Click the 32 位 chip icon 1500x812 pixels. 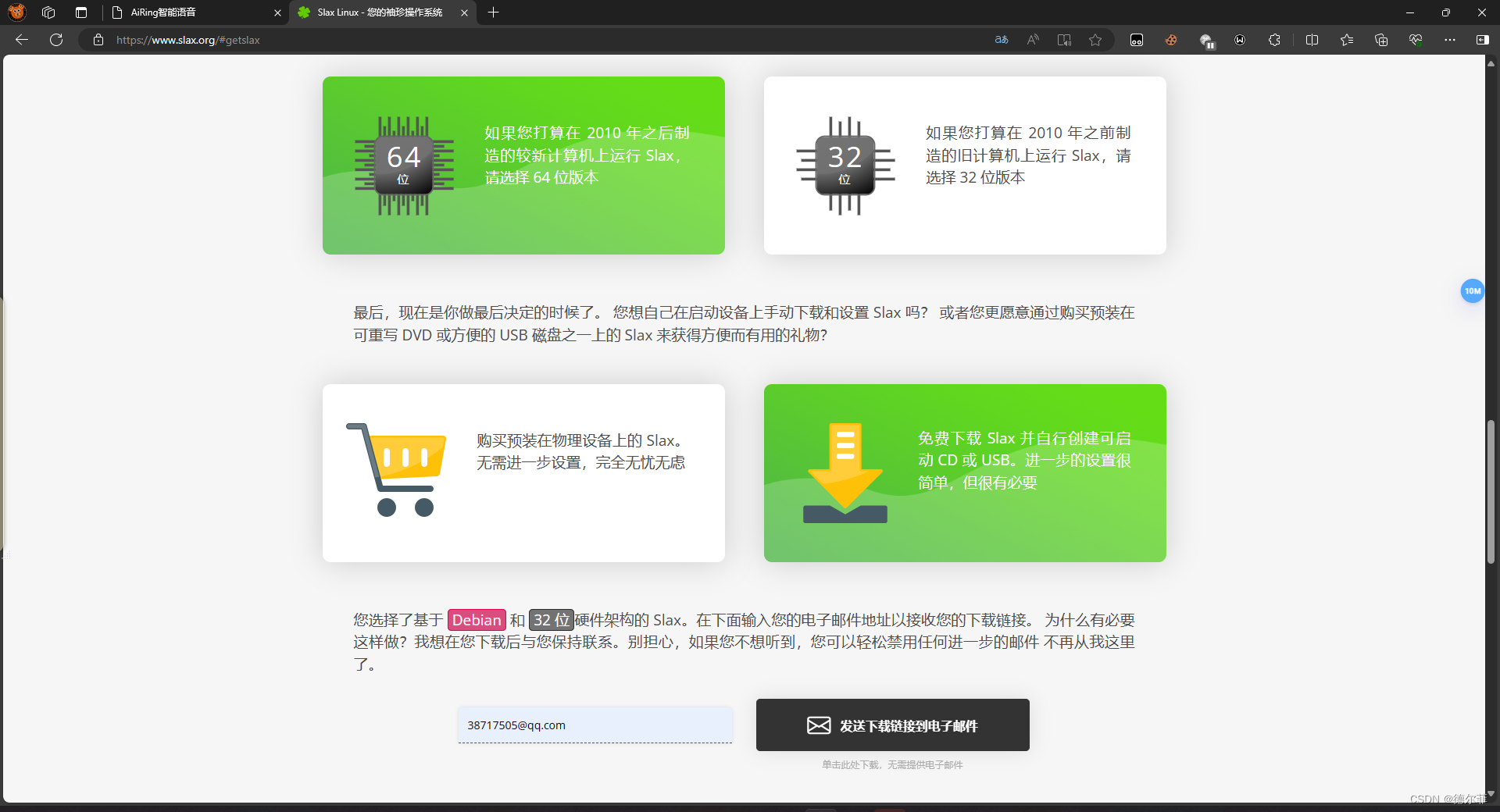845,166
